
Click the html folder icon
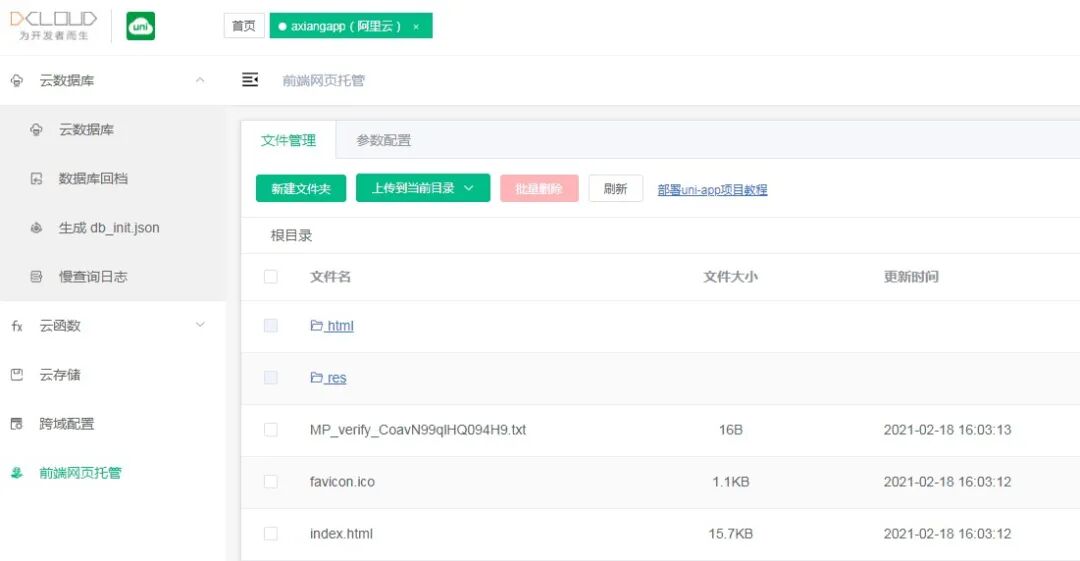pyautogui.click(x=316, y=325)
